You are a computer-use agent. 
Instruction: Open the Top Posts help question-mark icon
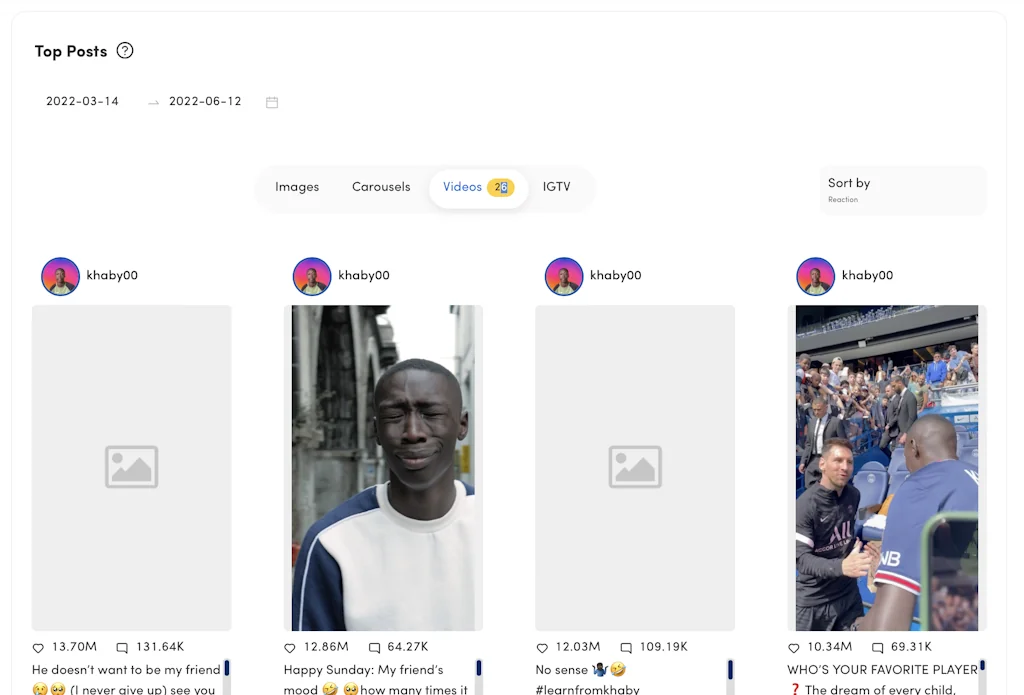point(125,50)
